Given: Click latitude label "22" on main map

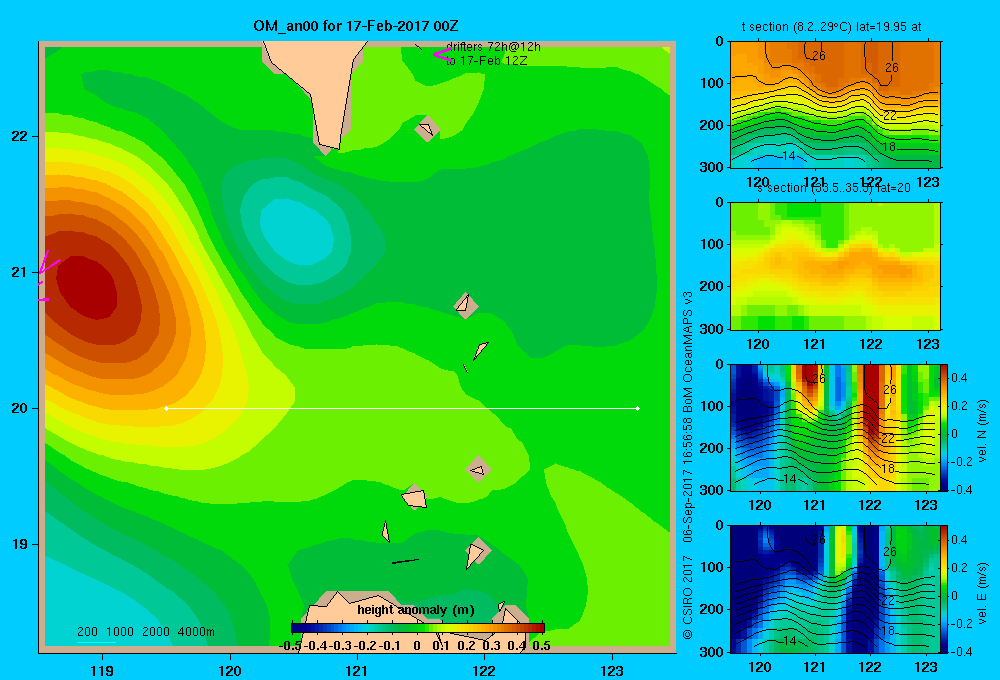Looking at the screenshot, I should 19,136.
